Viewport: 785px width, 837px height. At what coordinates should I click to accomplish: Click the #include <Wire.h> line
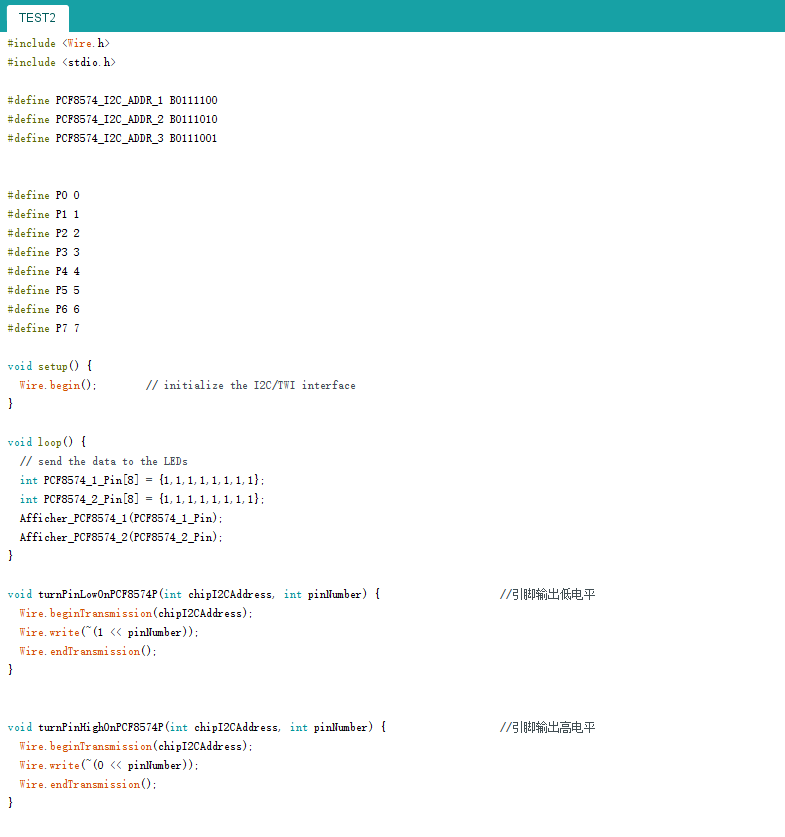(x=58, y=43)
